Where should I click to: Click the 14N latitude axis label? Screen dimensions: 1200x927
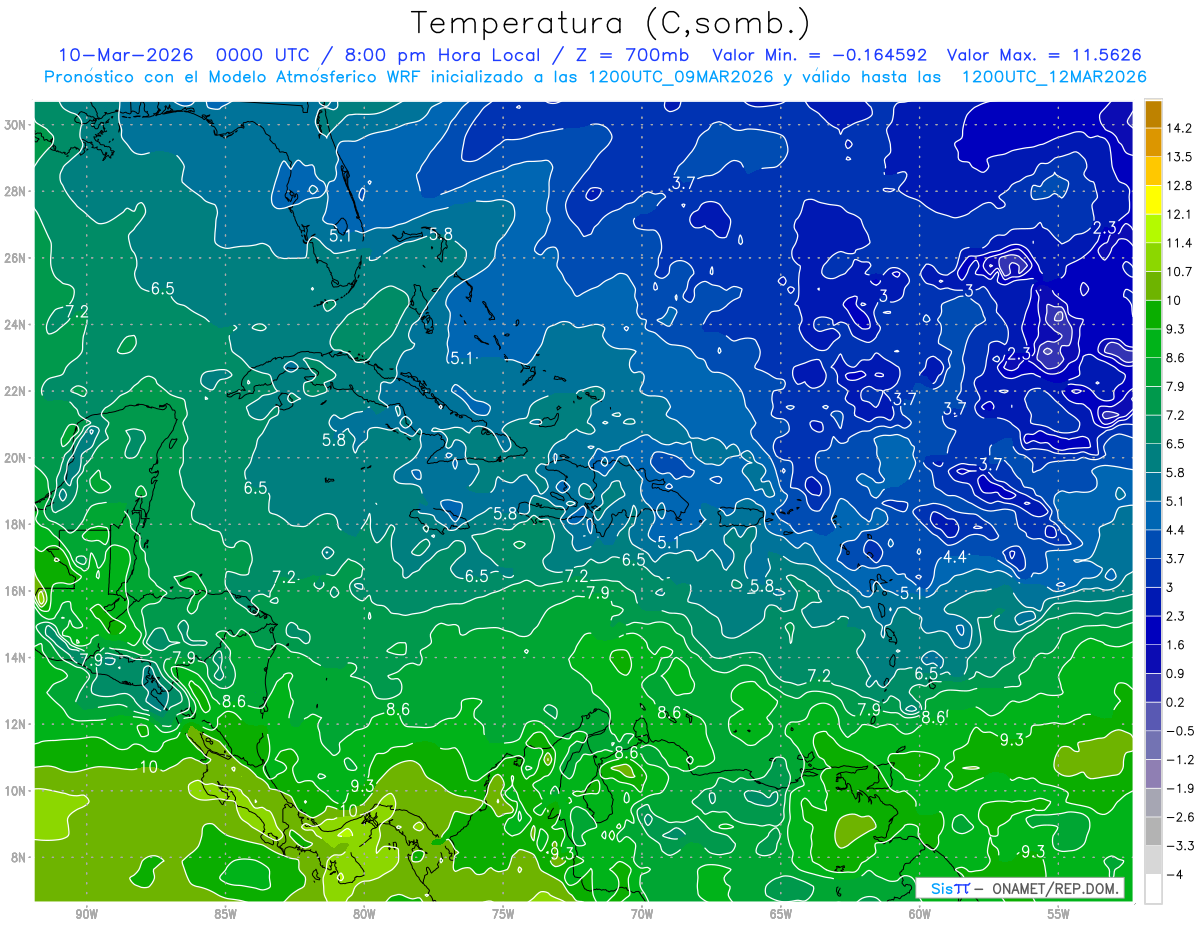pos(16,658)
